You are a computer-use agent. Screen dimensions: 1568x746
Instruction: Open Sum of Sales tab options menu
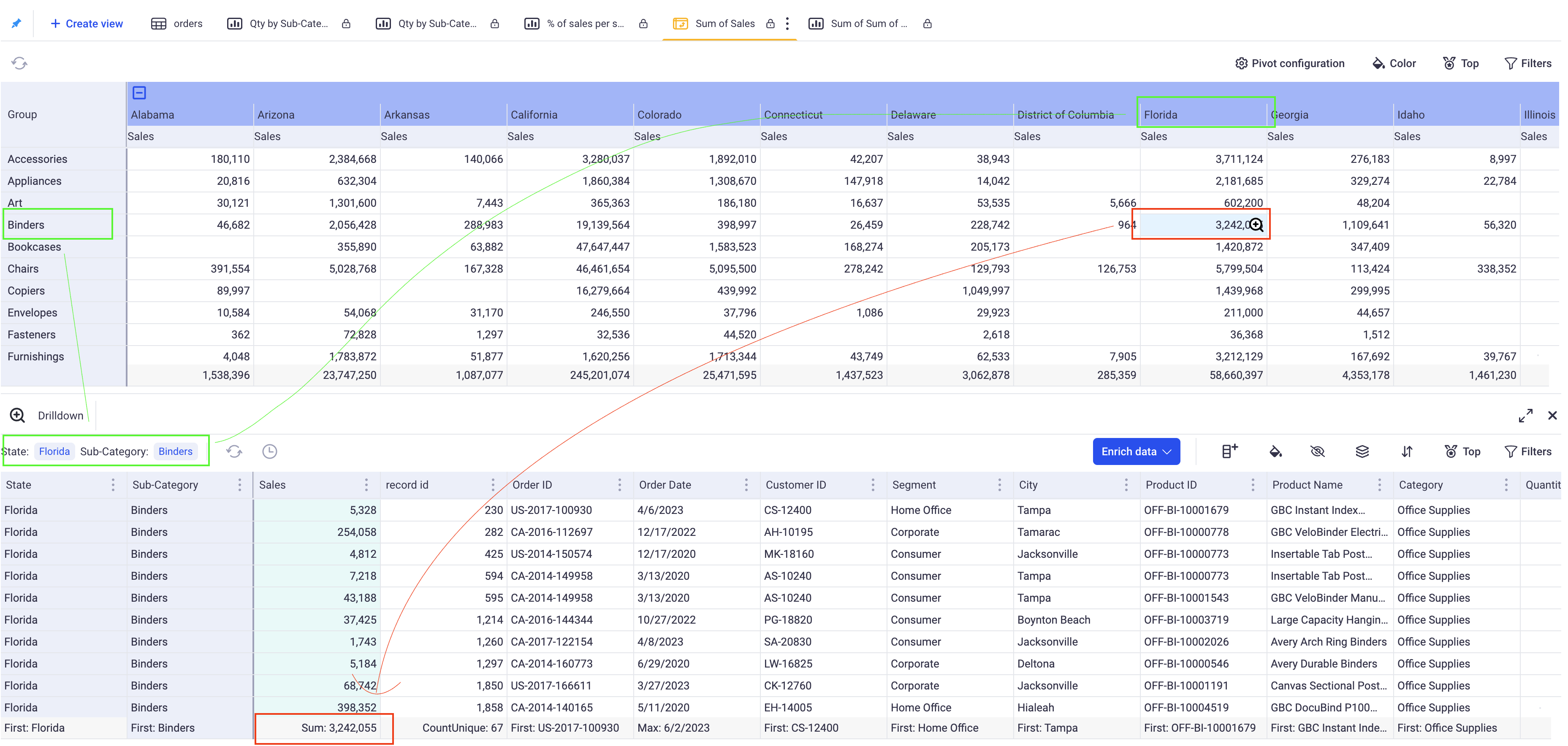(x=788, y=24)
